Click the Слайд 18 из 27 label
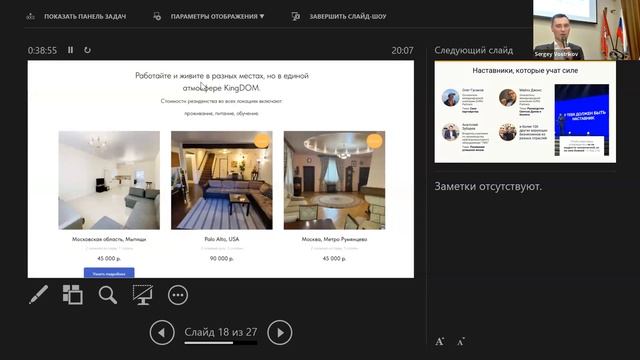 (221, 332)
